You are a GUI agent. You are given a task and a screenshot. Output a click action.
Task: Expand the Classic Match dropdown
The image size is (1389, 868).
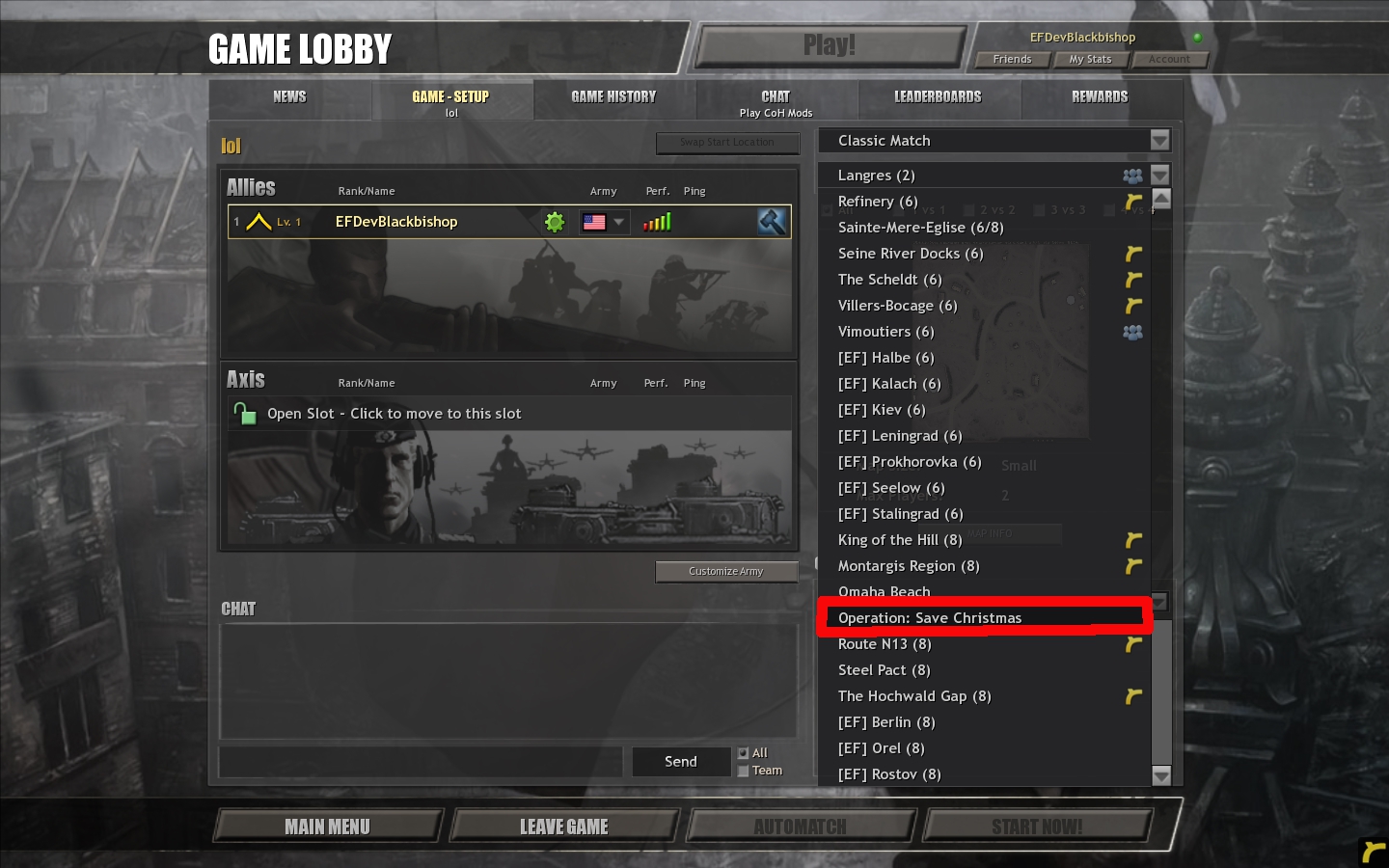[x=1159, y=141]
